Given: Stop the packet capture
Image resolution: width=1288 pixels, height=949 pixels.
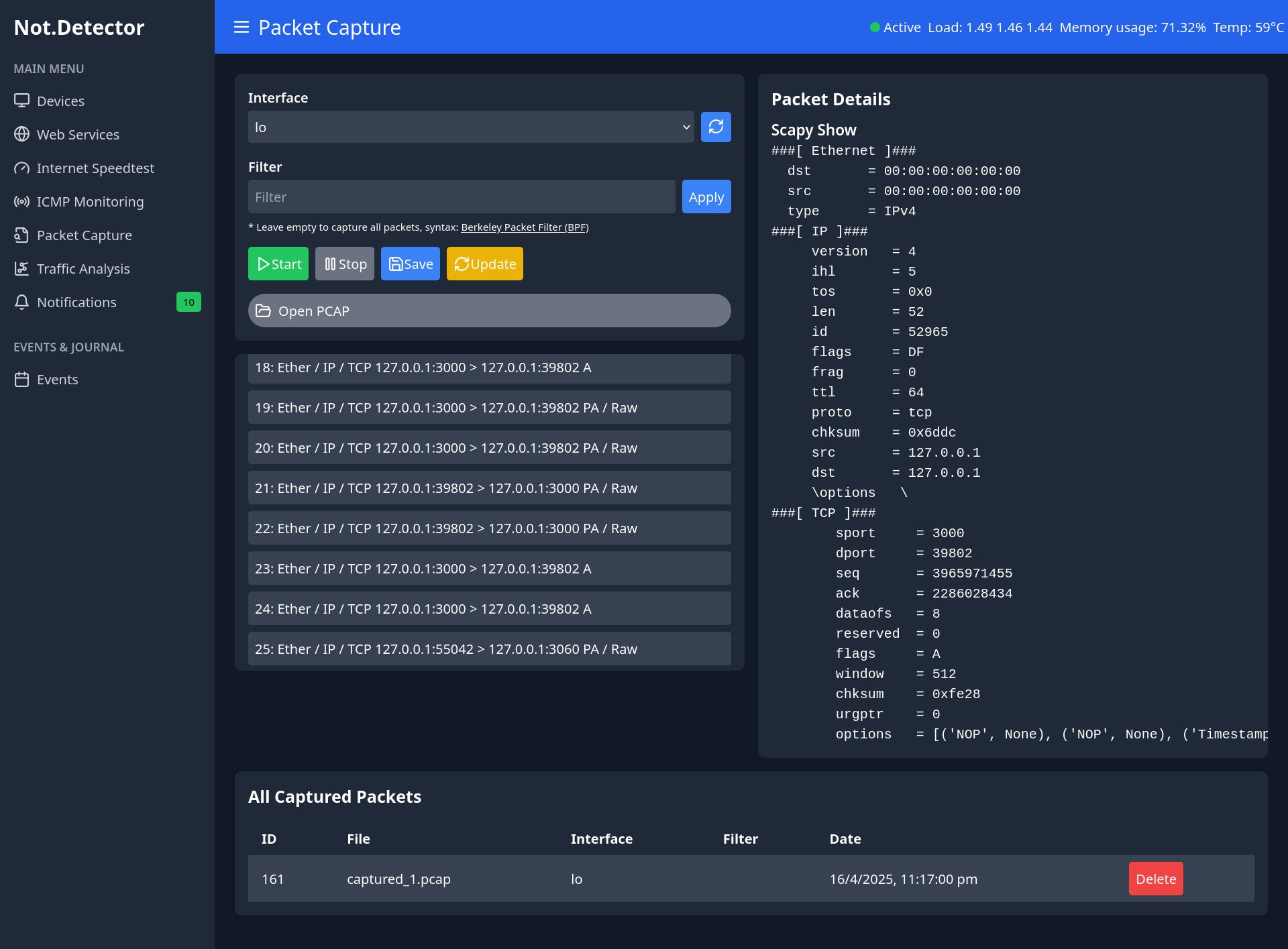Looking at the screenshot, I should coord(345,264).
